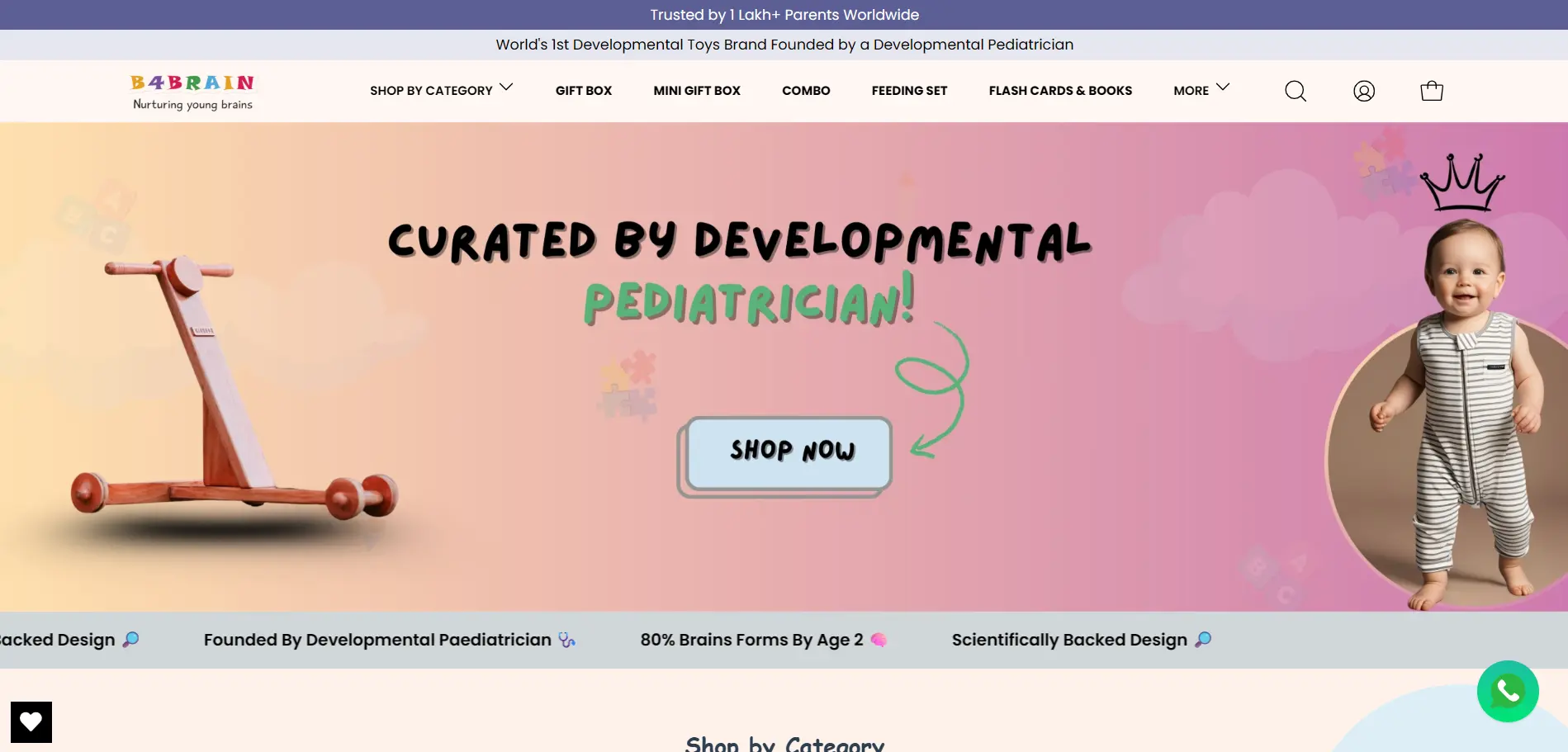
Task: Click chevron next to Shop By Category
Action: tap(506, 87)
